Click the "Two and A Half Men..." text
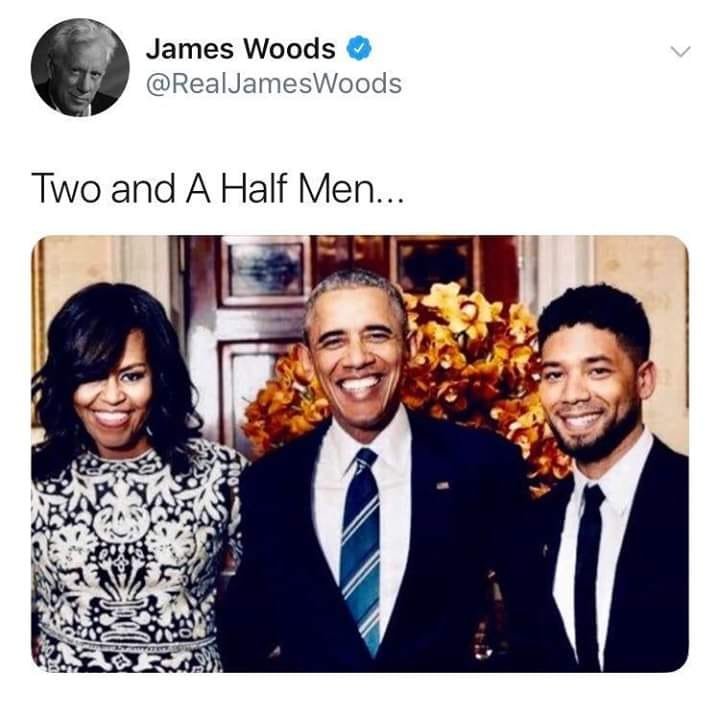720x716 pixels. click(x=218, y=189)
